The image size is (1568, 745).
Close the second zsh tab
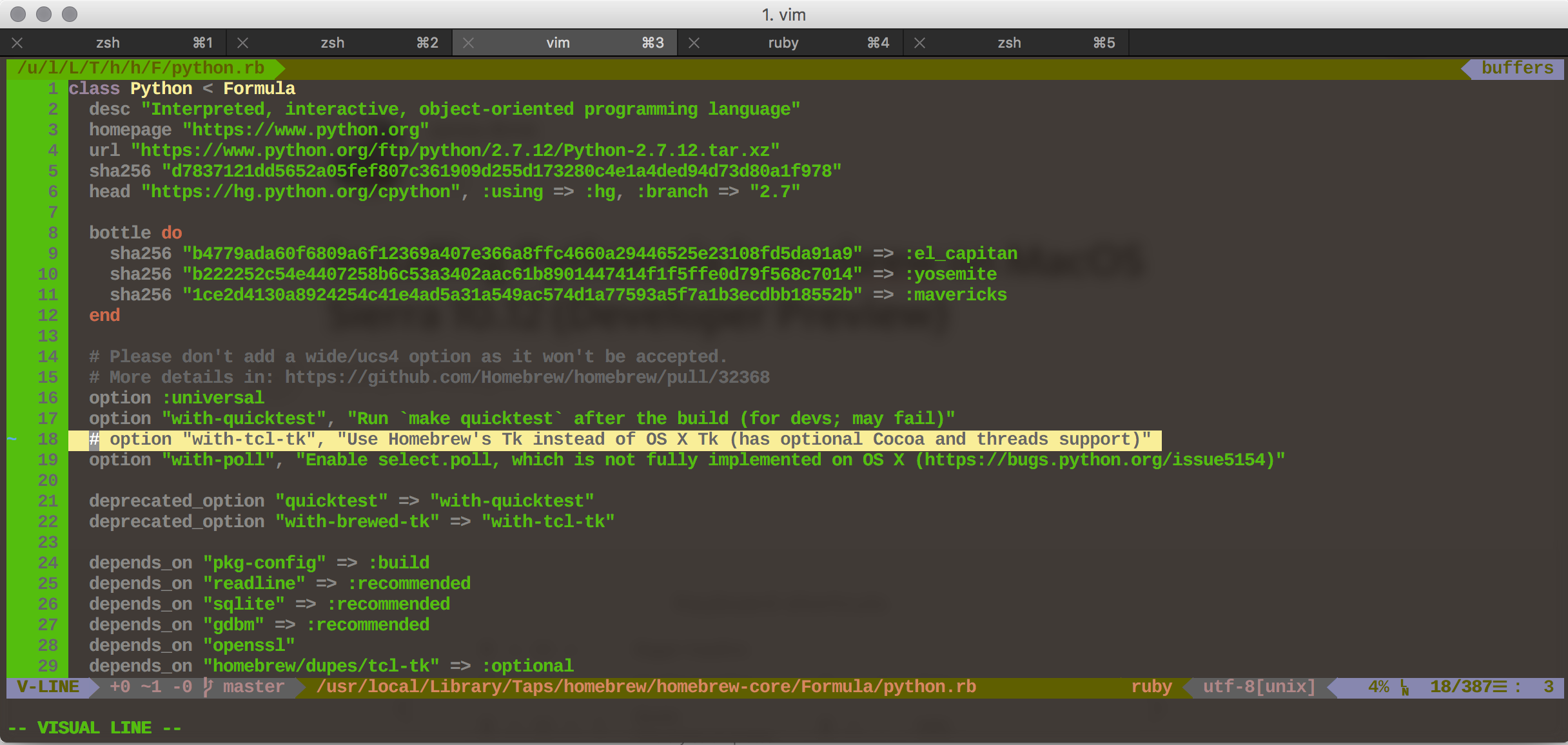pos(243,43)
